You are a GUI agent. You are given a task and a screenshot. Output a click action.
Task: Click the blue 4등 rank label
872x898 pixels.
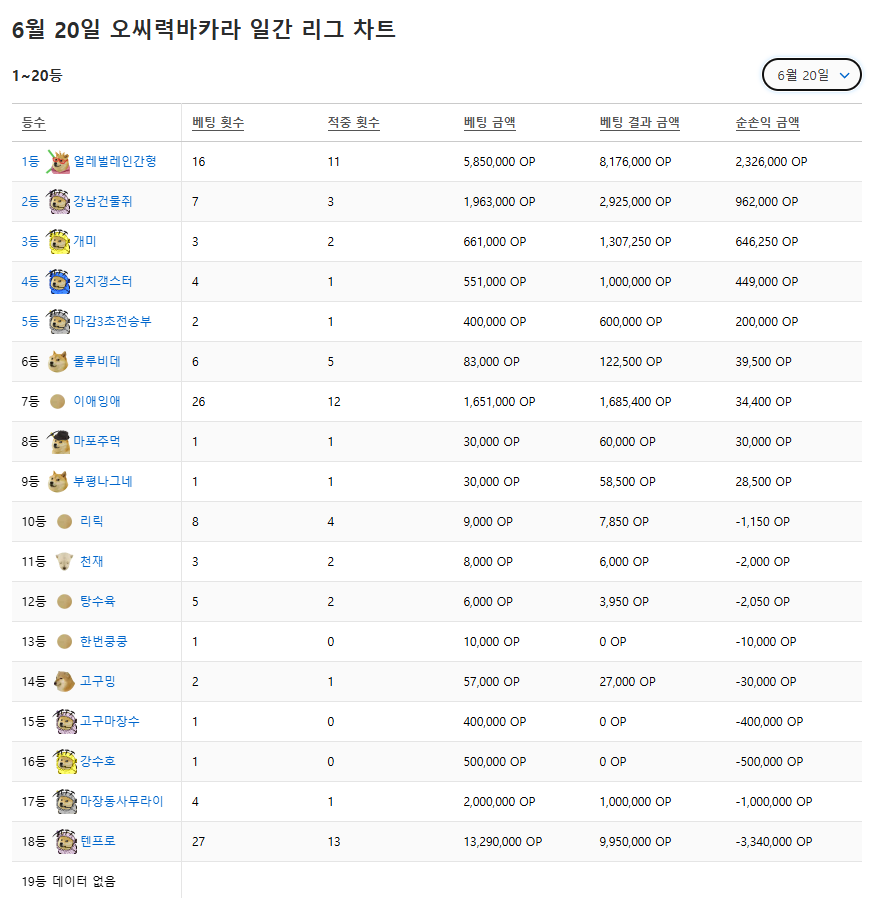pyautogui.click(x=30, y=281)
